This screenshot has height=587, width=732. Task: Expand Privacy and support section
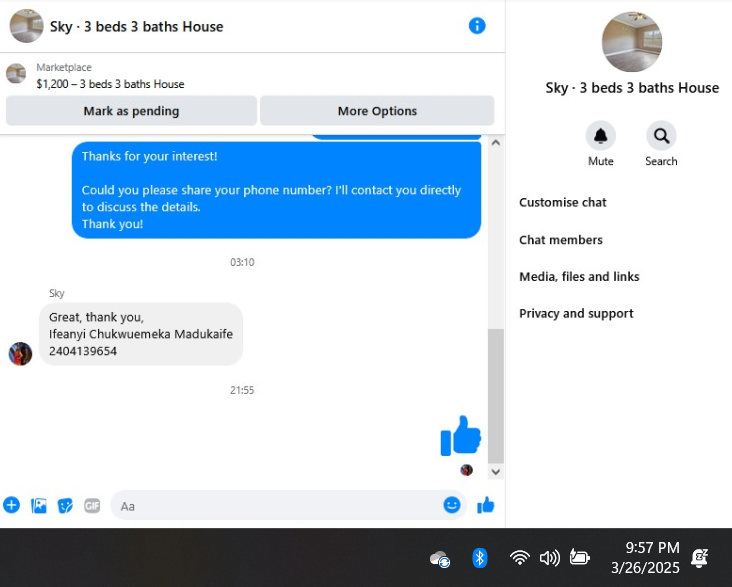tap(576, 313)
